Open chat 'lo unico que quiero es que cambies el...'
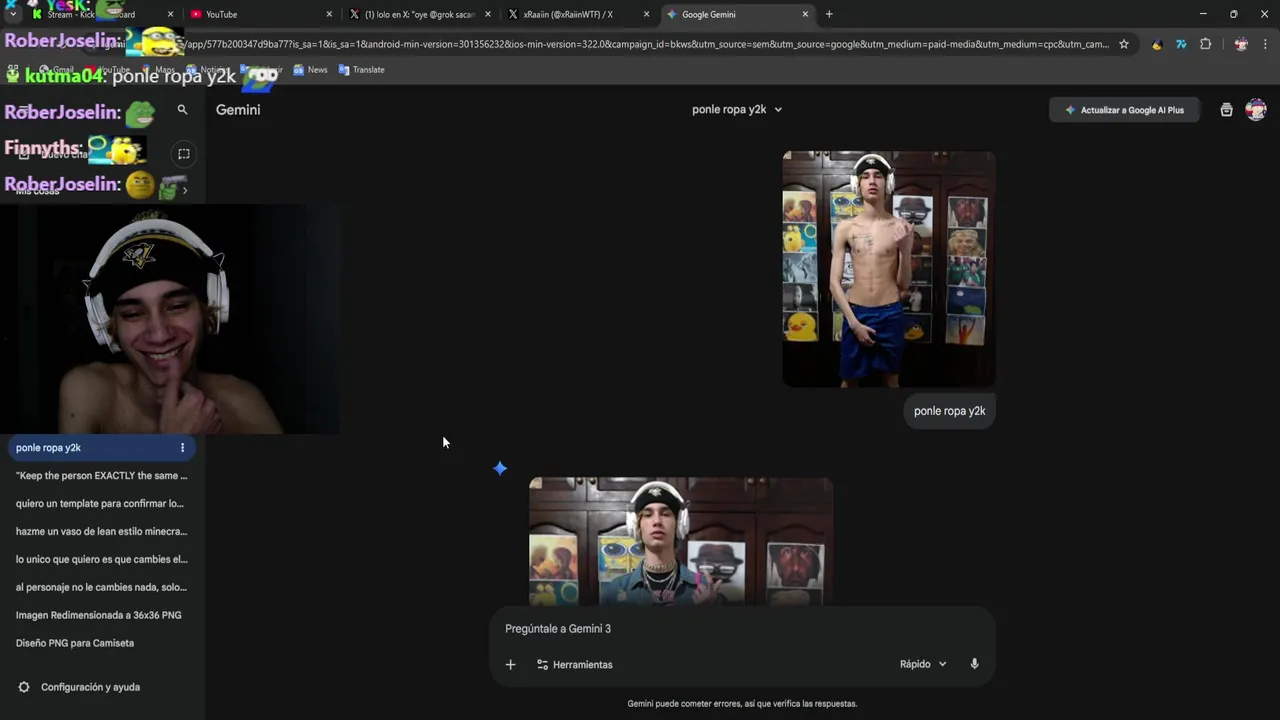1280x720 pixels. click(102, 560)
